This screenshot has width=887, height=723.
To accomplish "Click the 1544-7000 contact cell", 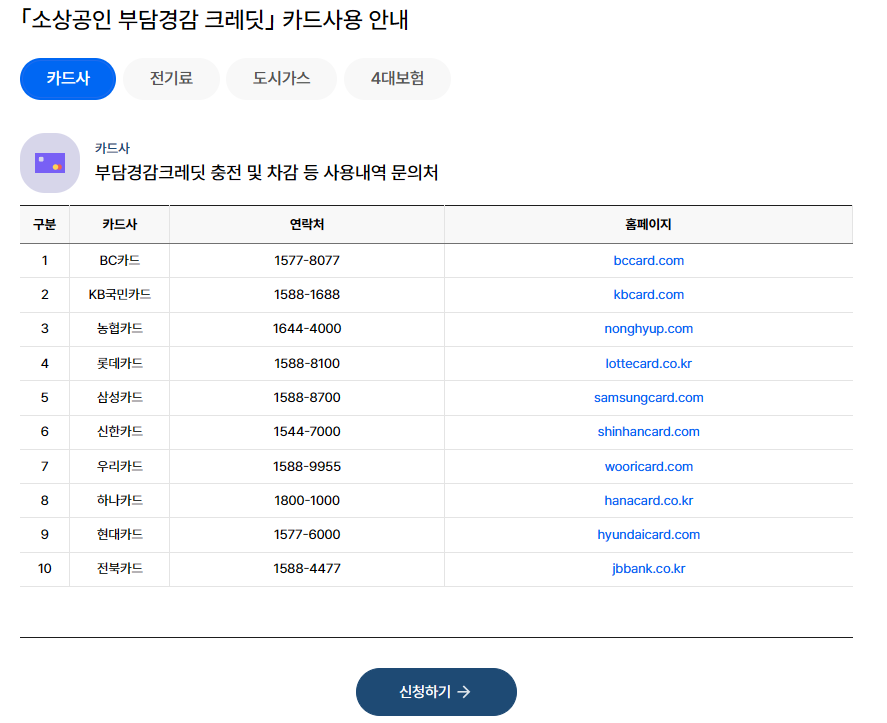I will coord(307,432).
